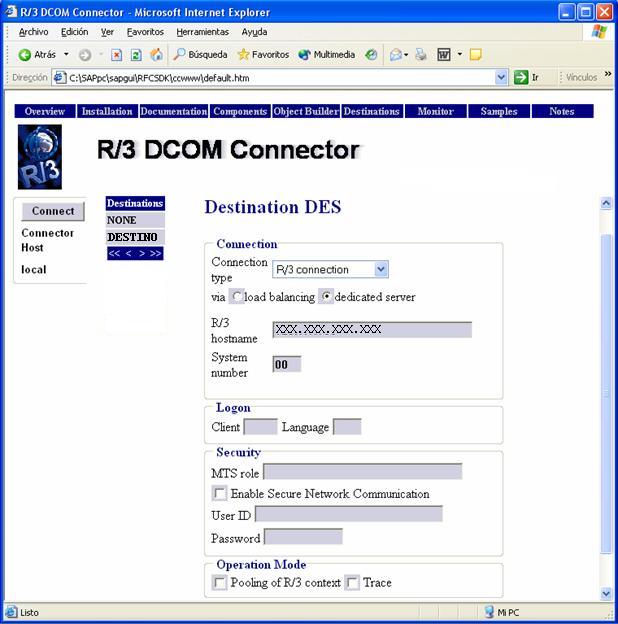Screen dimensions: 618x624
Task: Click the Forward navigation arrow icon
Action: pyautogui.click(x=85, y=55)
